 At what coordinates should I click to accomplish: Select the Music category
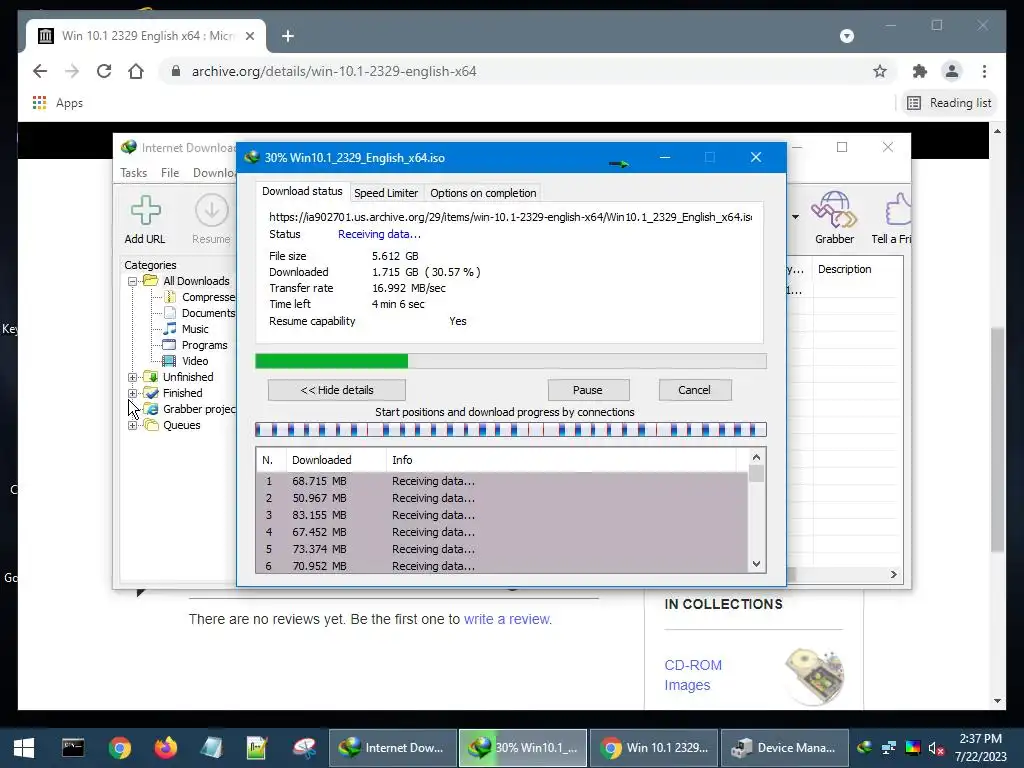(x=186, y=329)
